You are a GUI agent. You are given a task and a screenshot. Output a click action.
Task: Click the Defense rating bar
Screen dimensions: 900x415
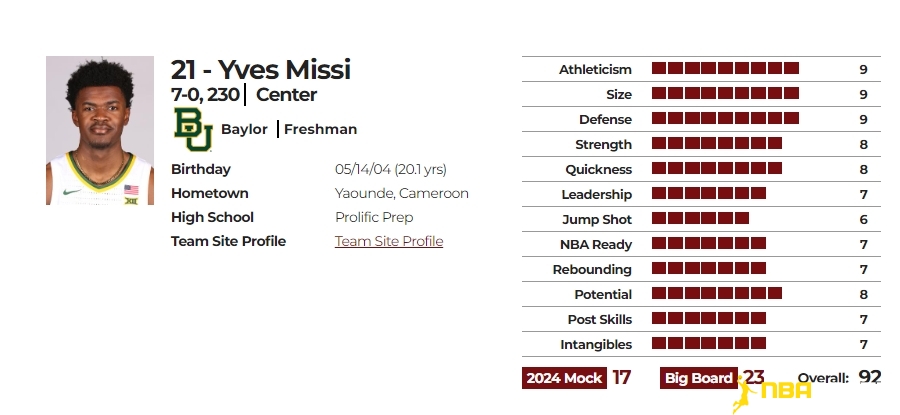point(726,118)
